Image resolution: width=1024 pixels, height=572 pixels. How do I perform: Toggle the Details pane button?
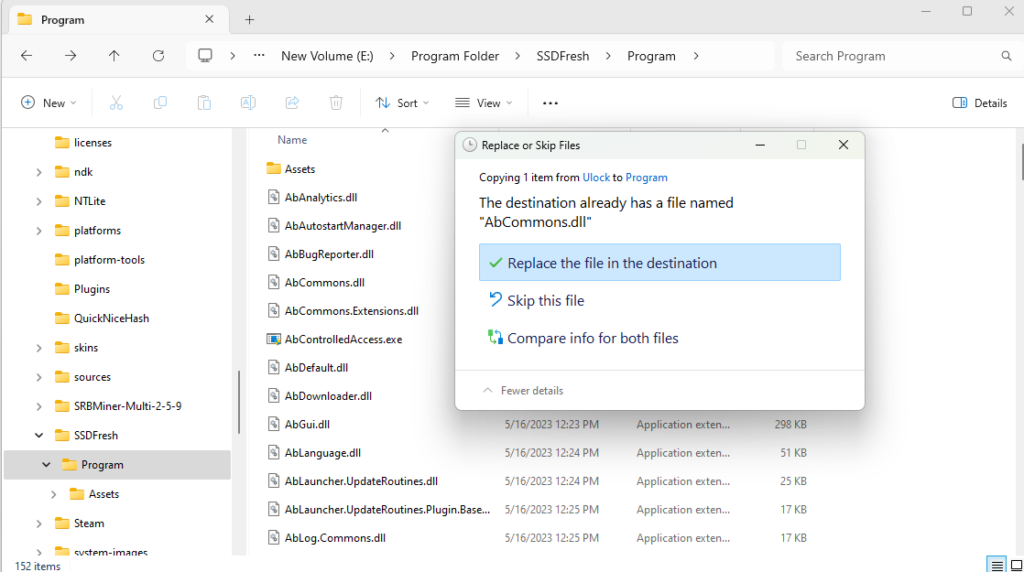(x=980, y=103)
